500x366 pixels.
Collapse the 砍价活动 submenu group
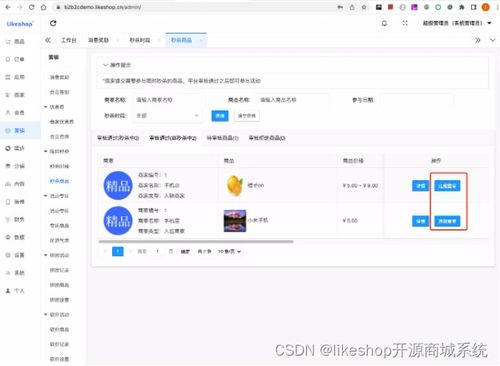(45, 314)
